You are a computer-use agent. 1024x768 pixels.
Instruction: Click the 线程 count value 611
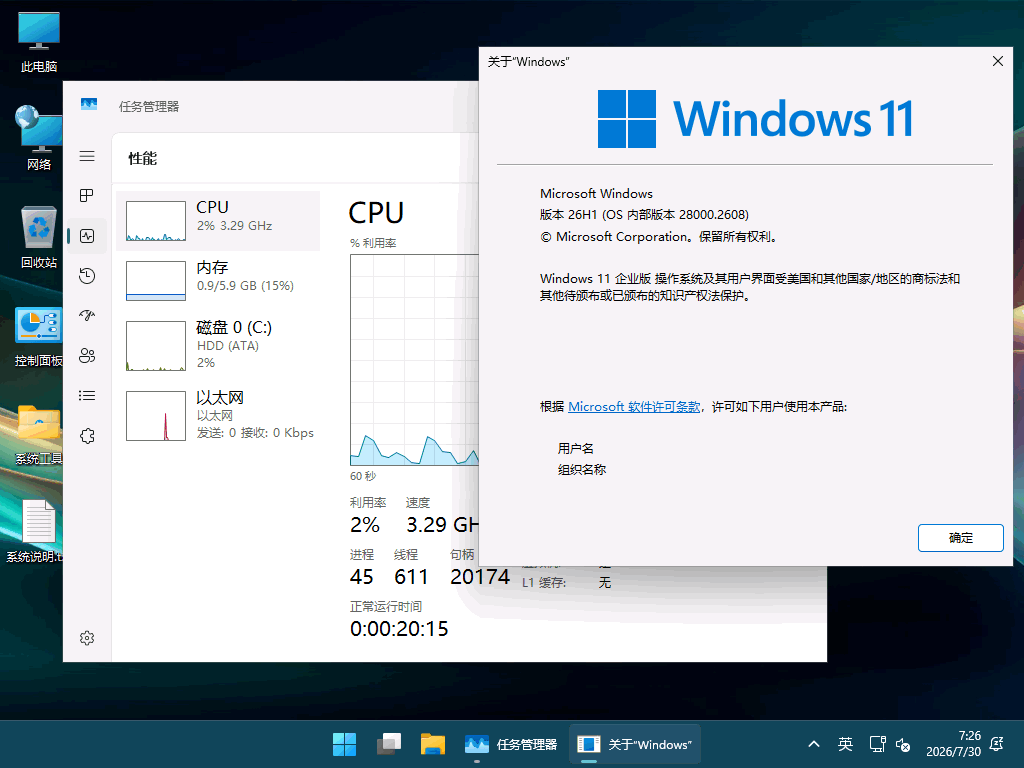click(x=411, y=577)
